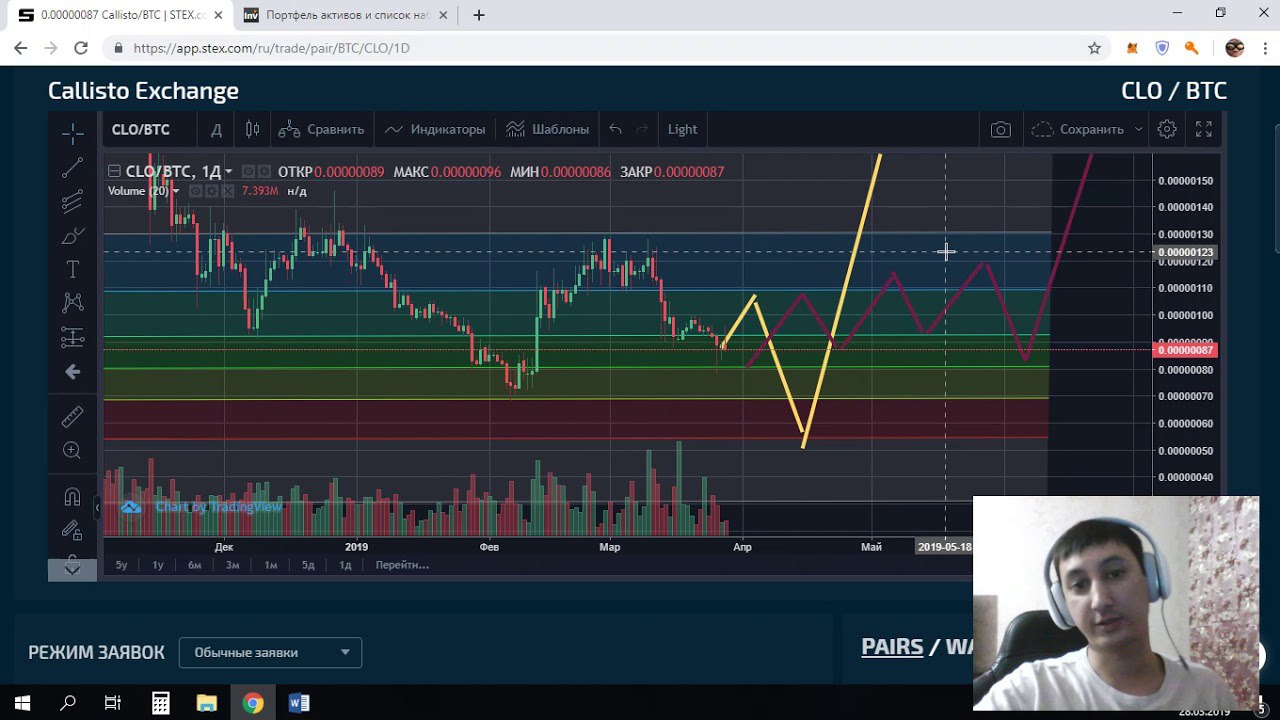Open Volume indicator settings gear

pos(211,191)
